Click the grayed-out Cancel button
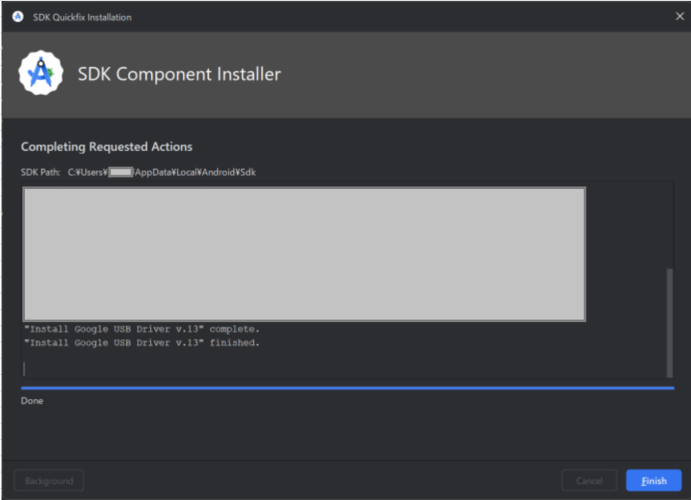The image size is (691, 500). point(589,480)
